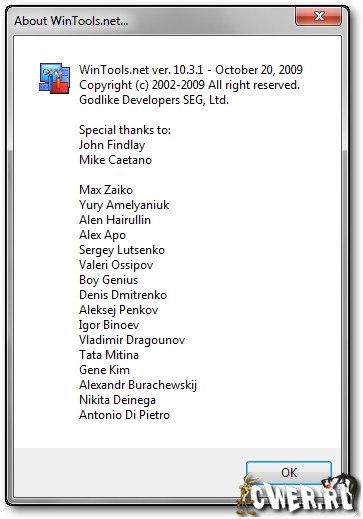Click Godlike Developers SEG, Ltd. text

tap(154, 100)
